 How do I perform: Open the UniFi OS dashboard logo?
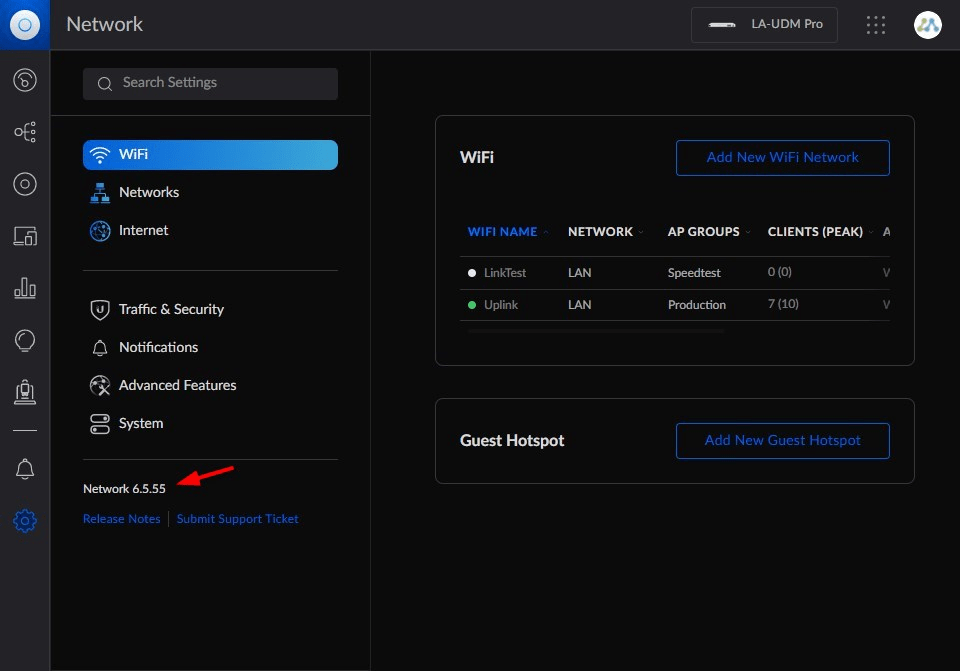[25, 25]
